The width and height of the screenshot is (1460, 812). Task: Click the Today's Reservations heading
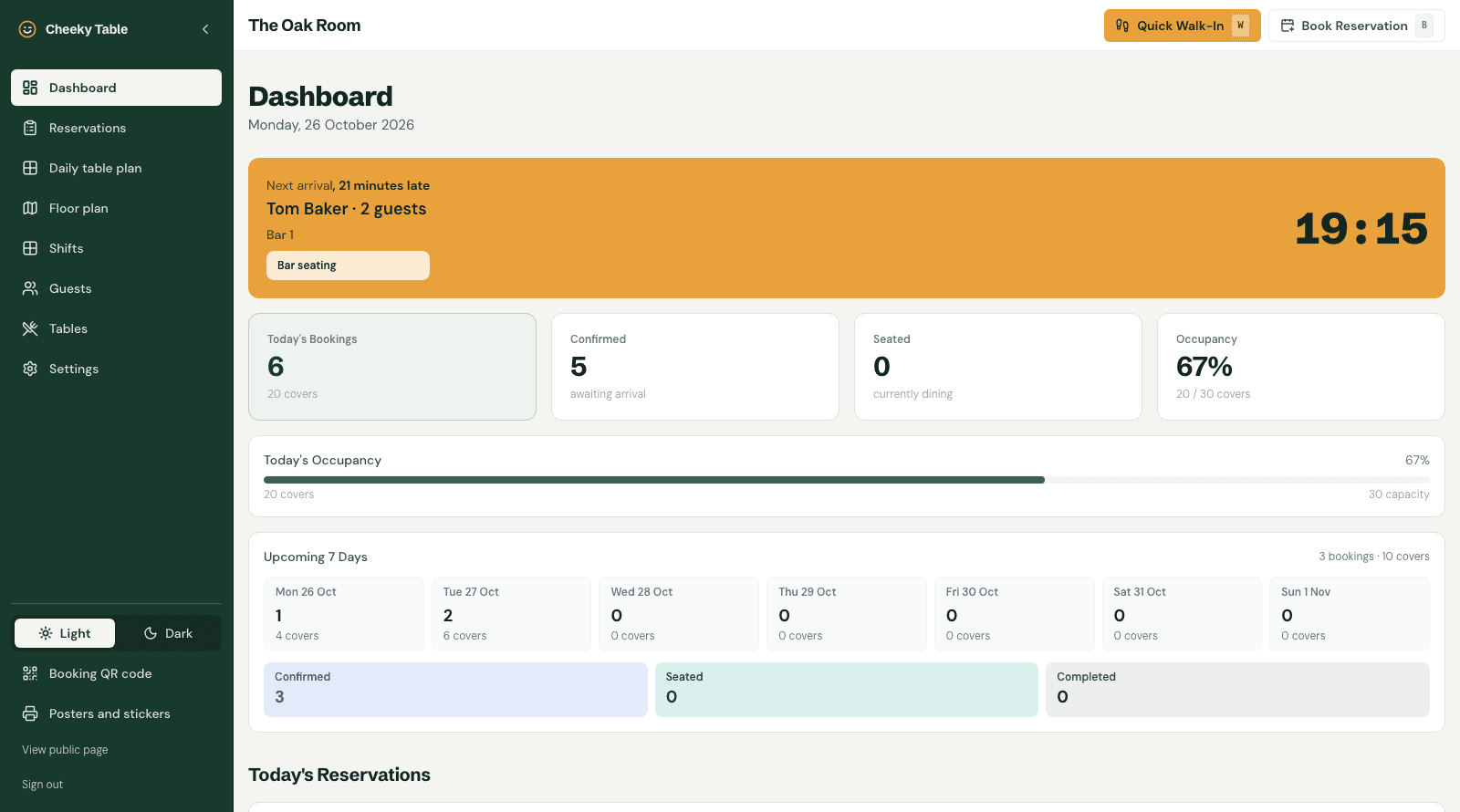pyautogui.click(x=339, y=775)
